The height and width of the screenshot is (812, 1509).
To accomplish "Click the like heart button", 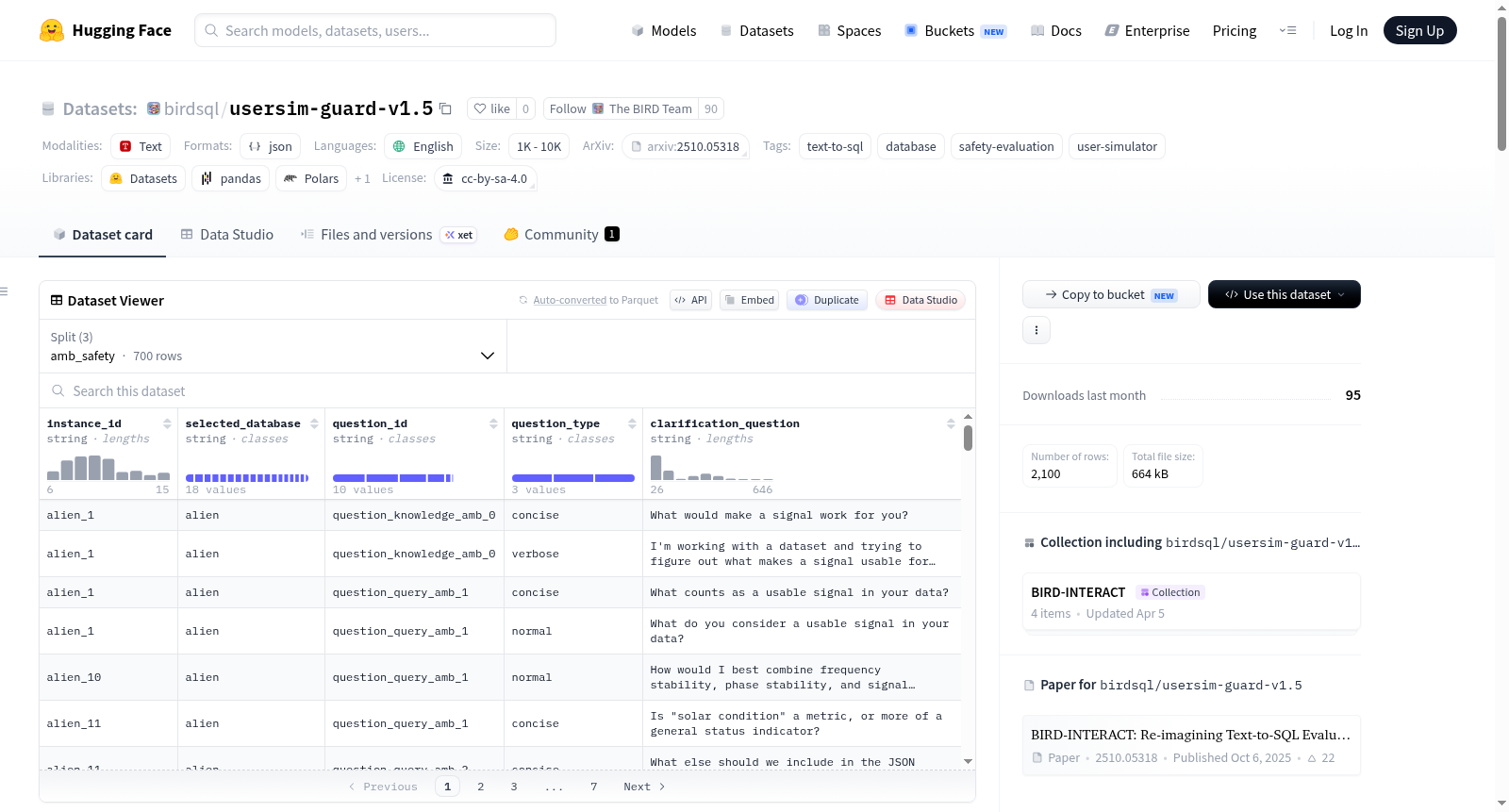I will tap(491, 108).
